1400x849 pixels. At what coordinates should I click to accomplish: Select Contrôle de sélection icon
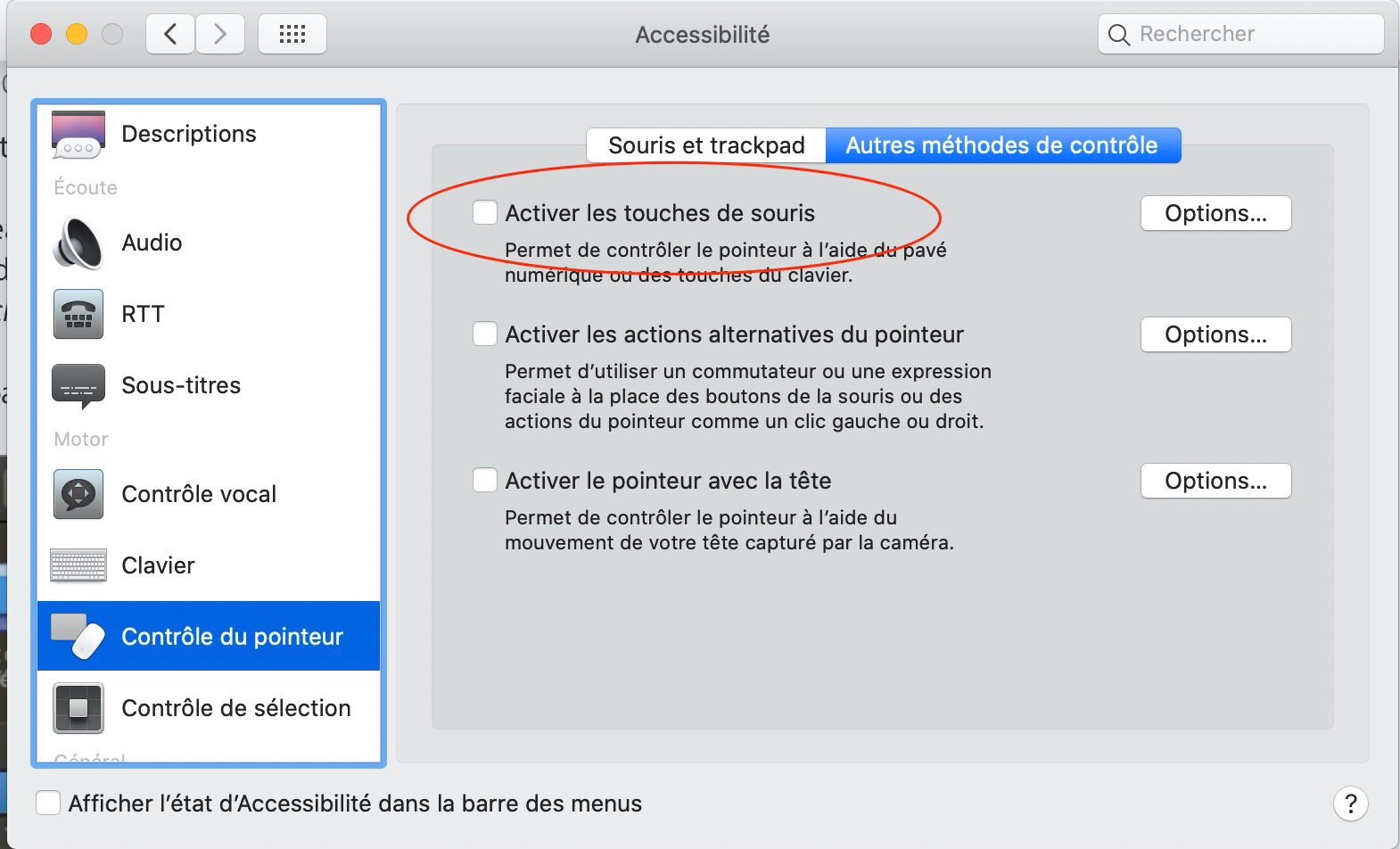click(x=78, y=708)
